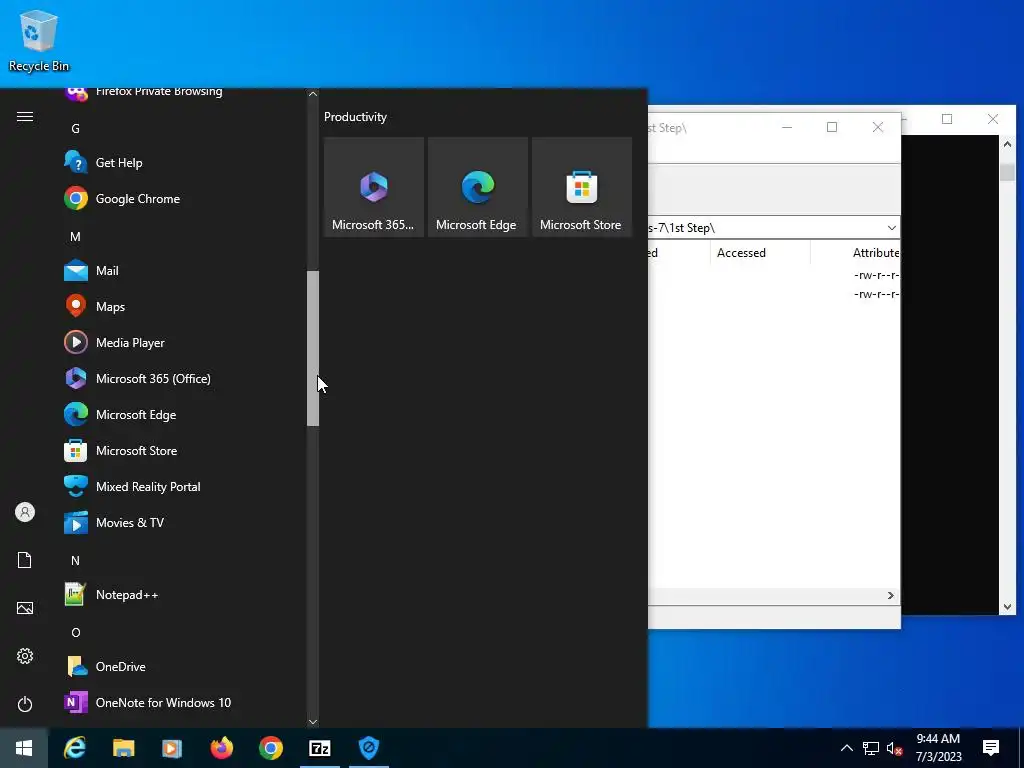Click the 7-Zip horizontal scrollbar right arrow

point(891,596)
